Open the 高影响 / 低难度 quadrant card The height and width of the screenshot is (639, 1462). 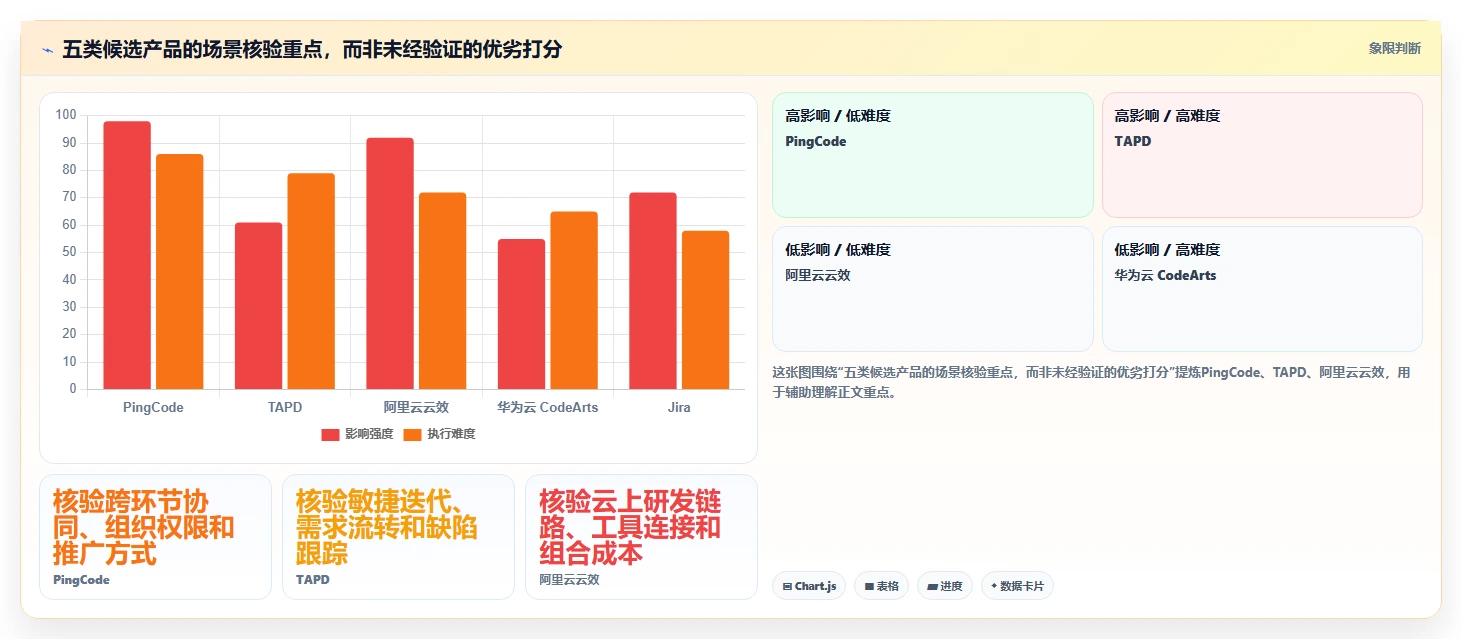click(933, 155)
